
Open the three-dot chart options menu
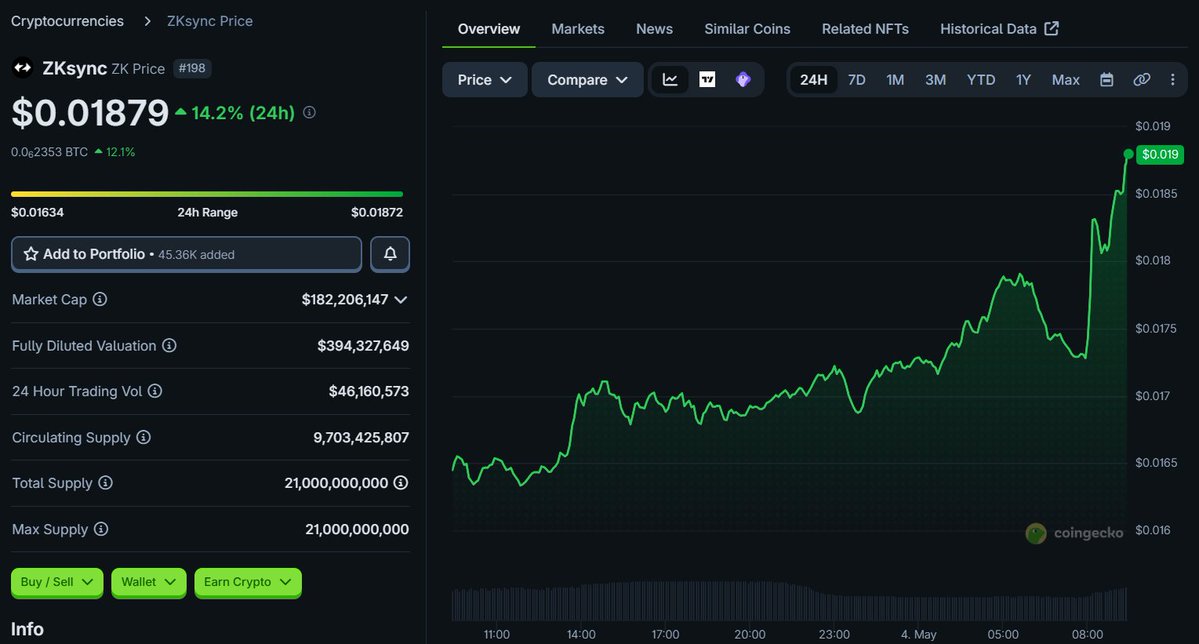(1172, 80)
